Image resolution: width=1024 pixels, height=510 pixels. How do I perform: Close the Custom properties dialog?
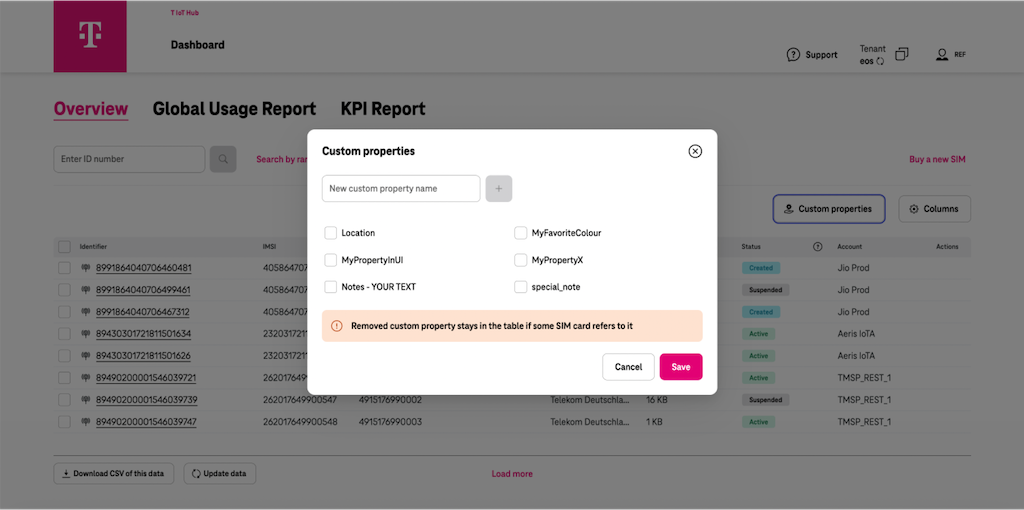pos(695,151)
